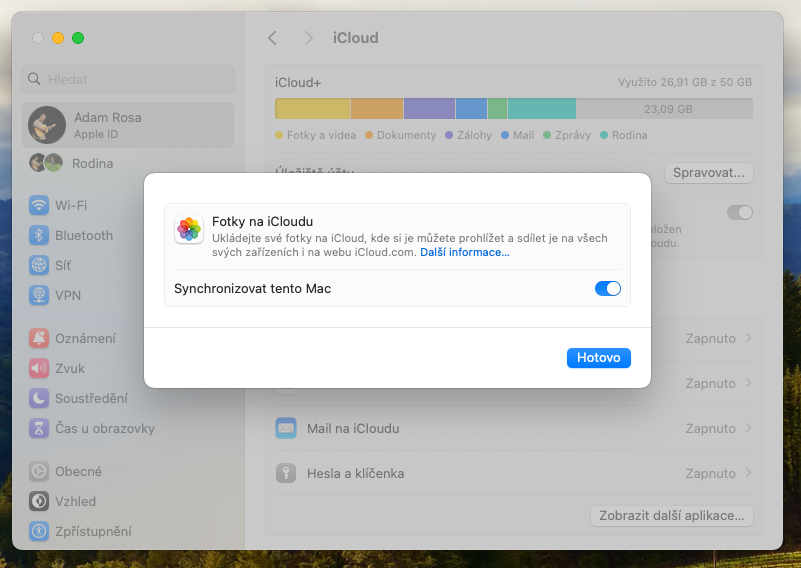
Task: Expand Mail na iCloudu chevron
Action: point(749,428)
